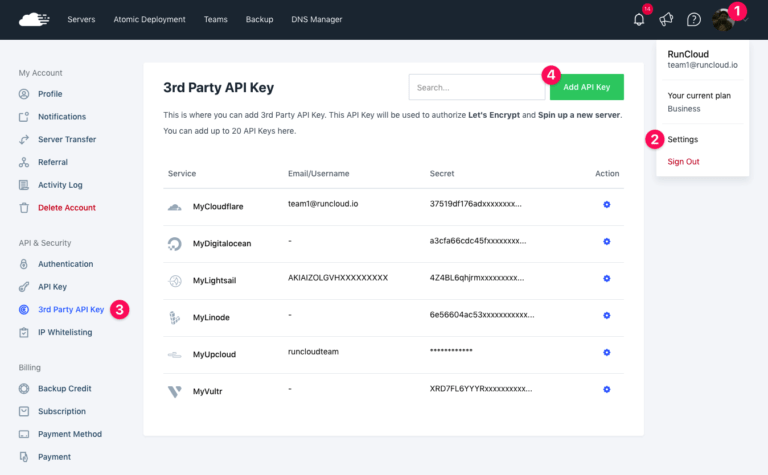
Task: Click the AKIAIZOLGVHXXXXXXXXX username cell
Action: click(338, 278)
